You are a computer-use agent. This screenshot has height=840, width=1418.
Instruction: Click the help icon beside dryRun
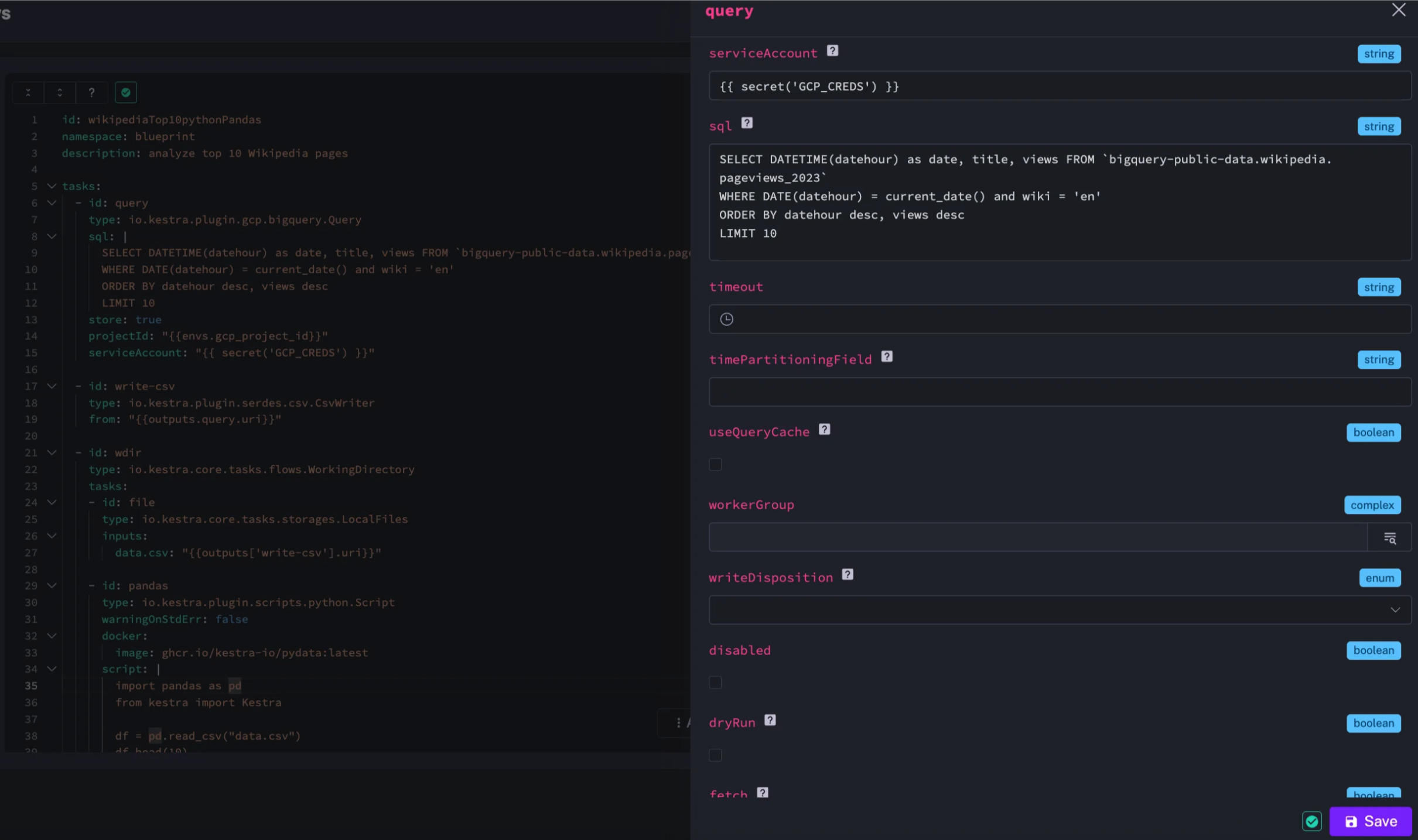tap(770, 721)
